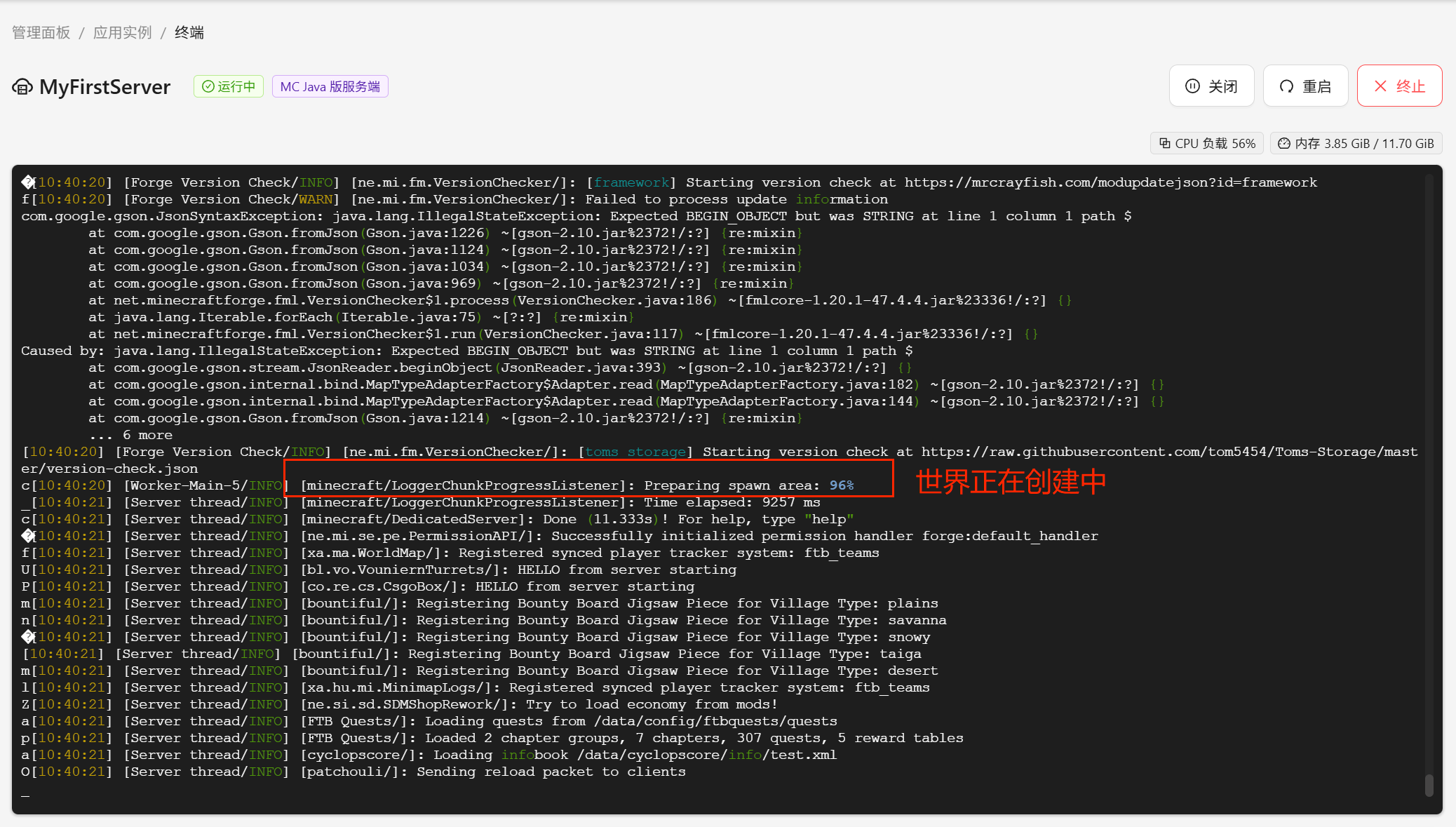1456x827 pixels.
Task: Click the terminal cursor input line
Action: tap(25, 794)
